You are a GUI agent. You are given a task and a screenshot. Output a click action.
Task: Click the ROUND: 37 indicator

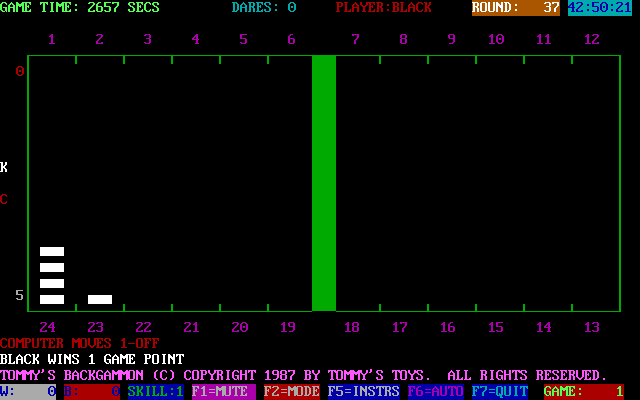(x=515, y=8)
